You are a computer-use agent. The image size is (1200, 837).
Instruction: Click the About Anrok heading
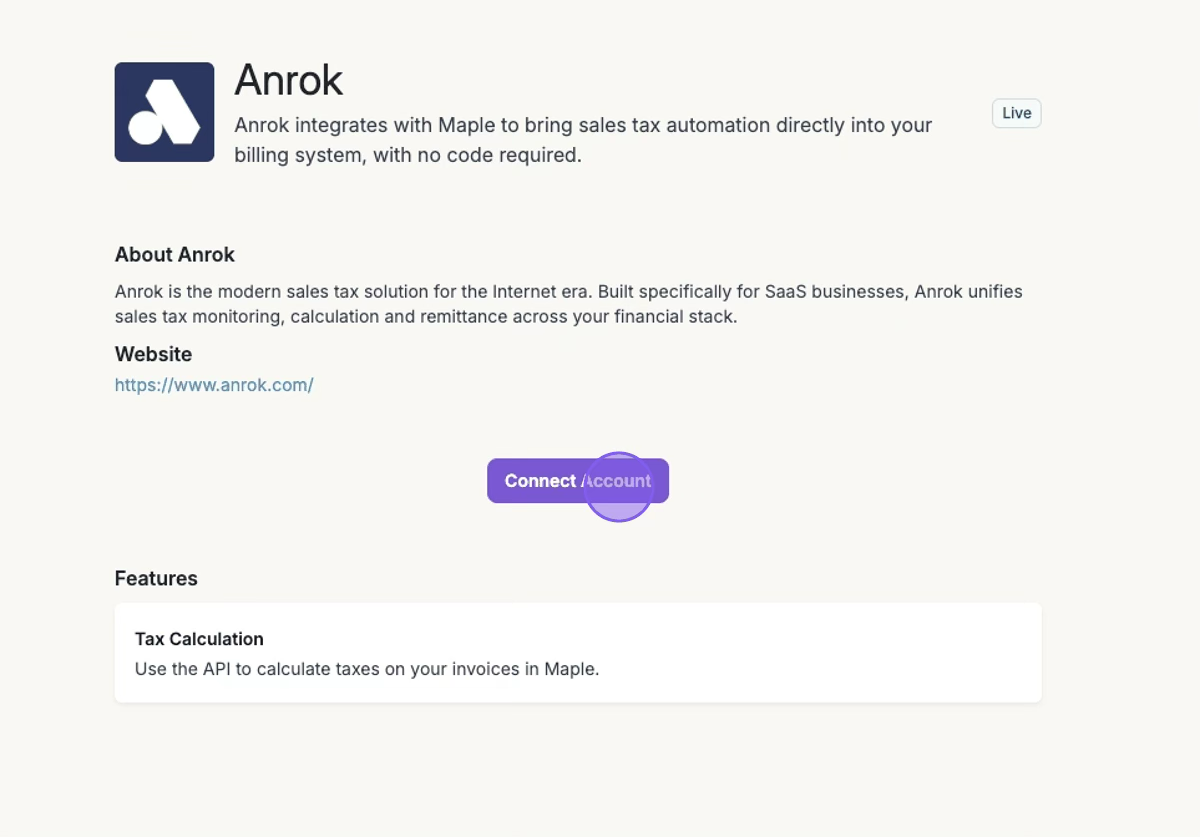click(x=175, y=255)
